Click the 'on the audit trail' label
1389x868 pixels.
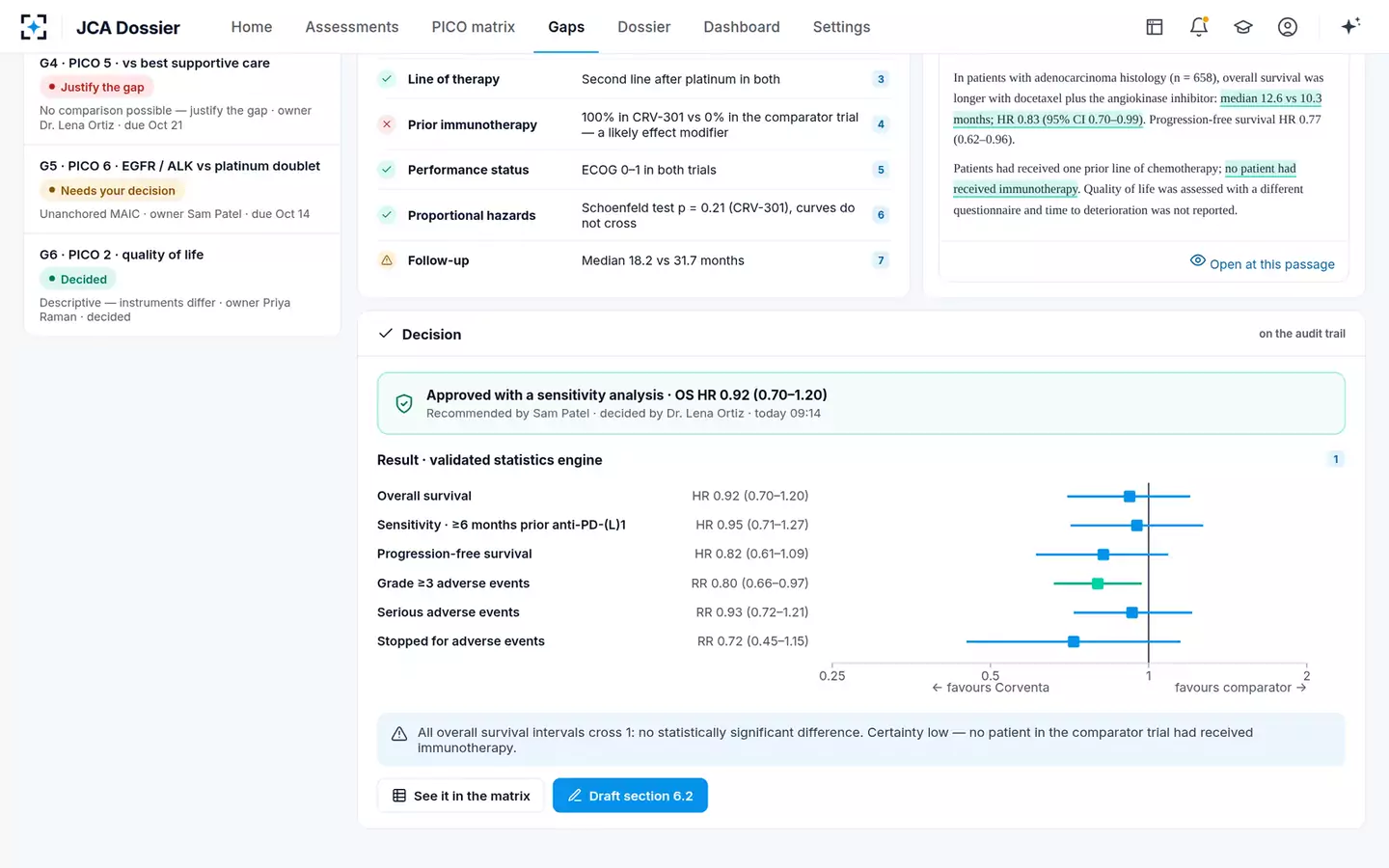tap(1302, 334)
